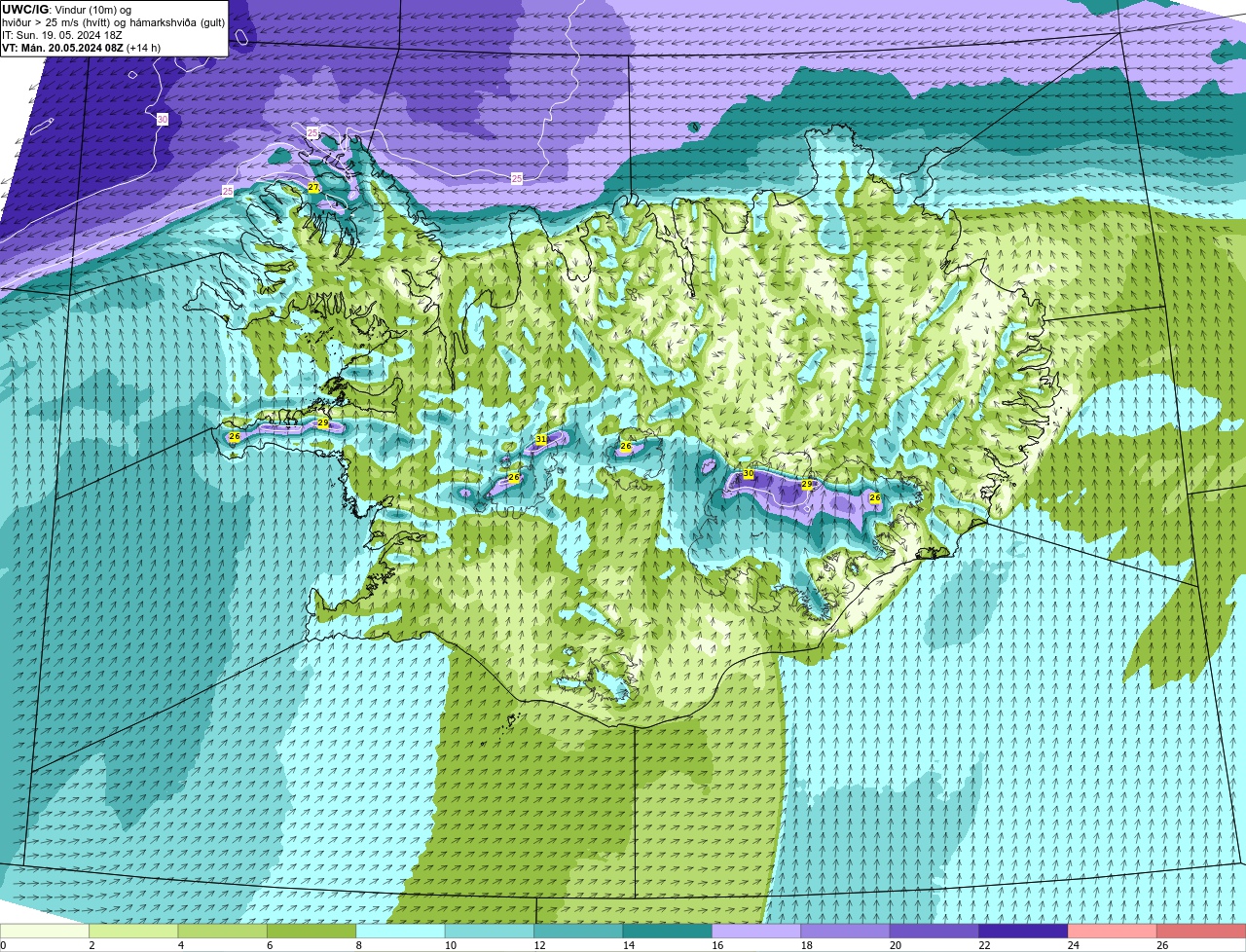Viewport: 1246px width, 952px height.
Task: Click the legend scale number 2
Action: pos(92,944)
